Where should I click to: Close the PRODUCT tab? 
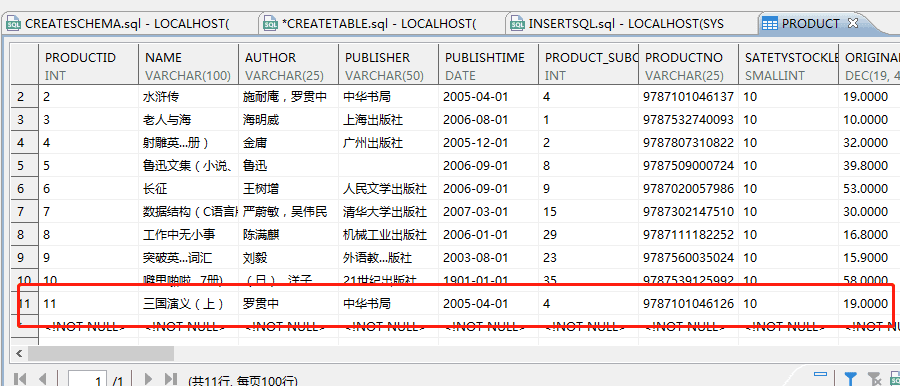852,23
